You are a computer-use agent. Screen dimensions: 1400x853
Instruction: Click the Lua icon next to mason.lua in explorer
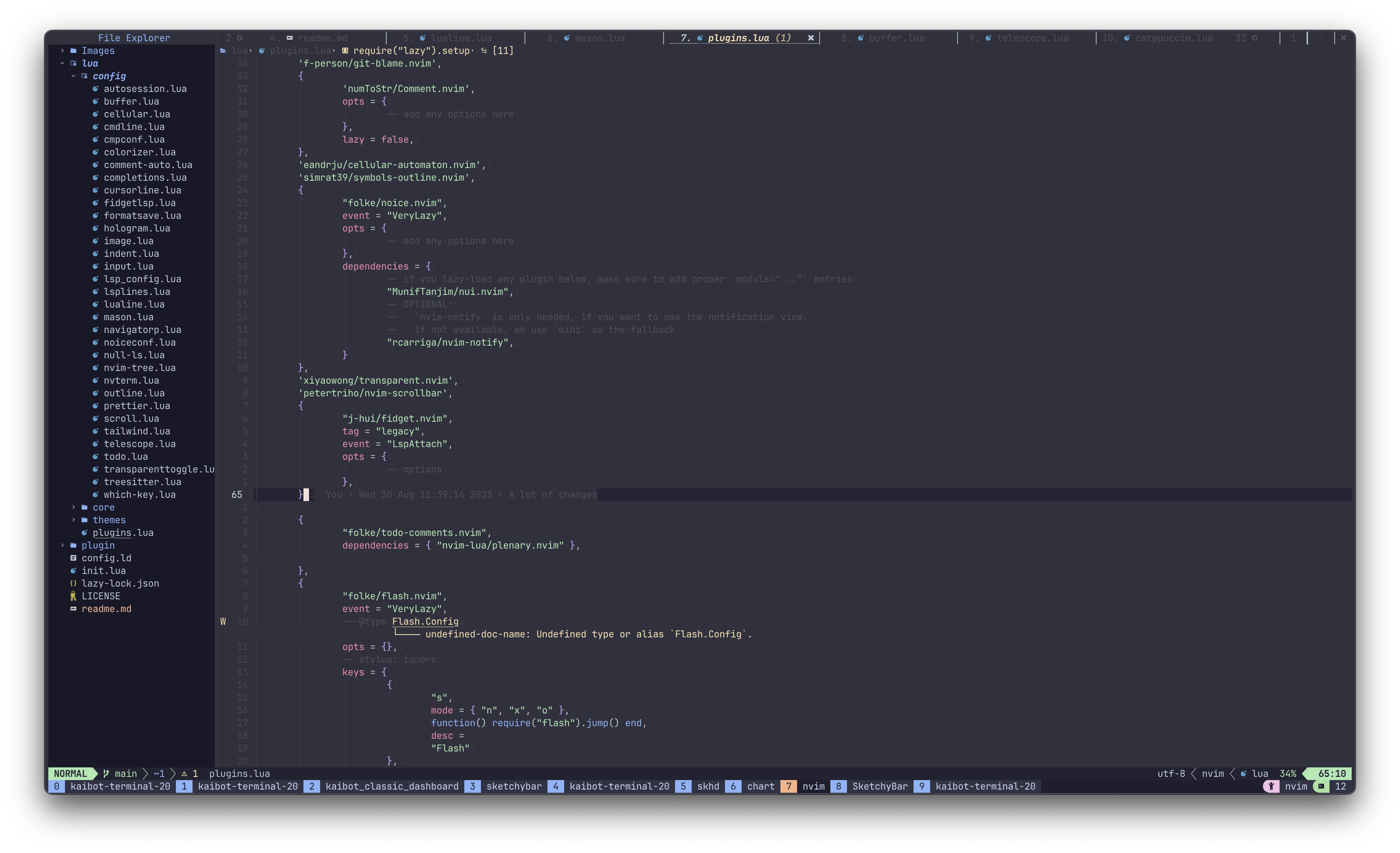click(x=95, y=317)
